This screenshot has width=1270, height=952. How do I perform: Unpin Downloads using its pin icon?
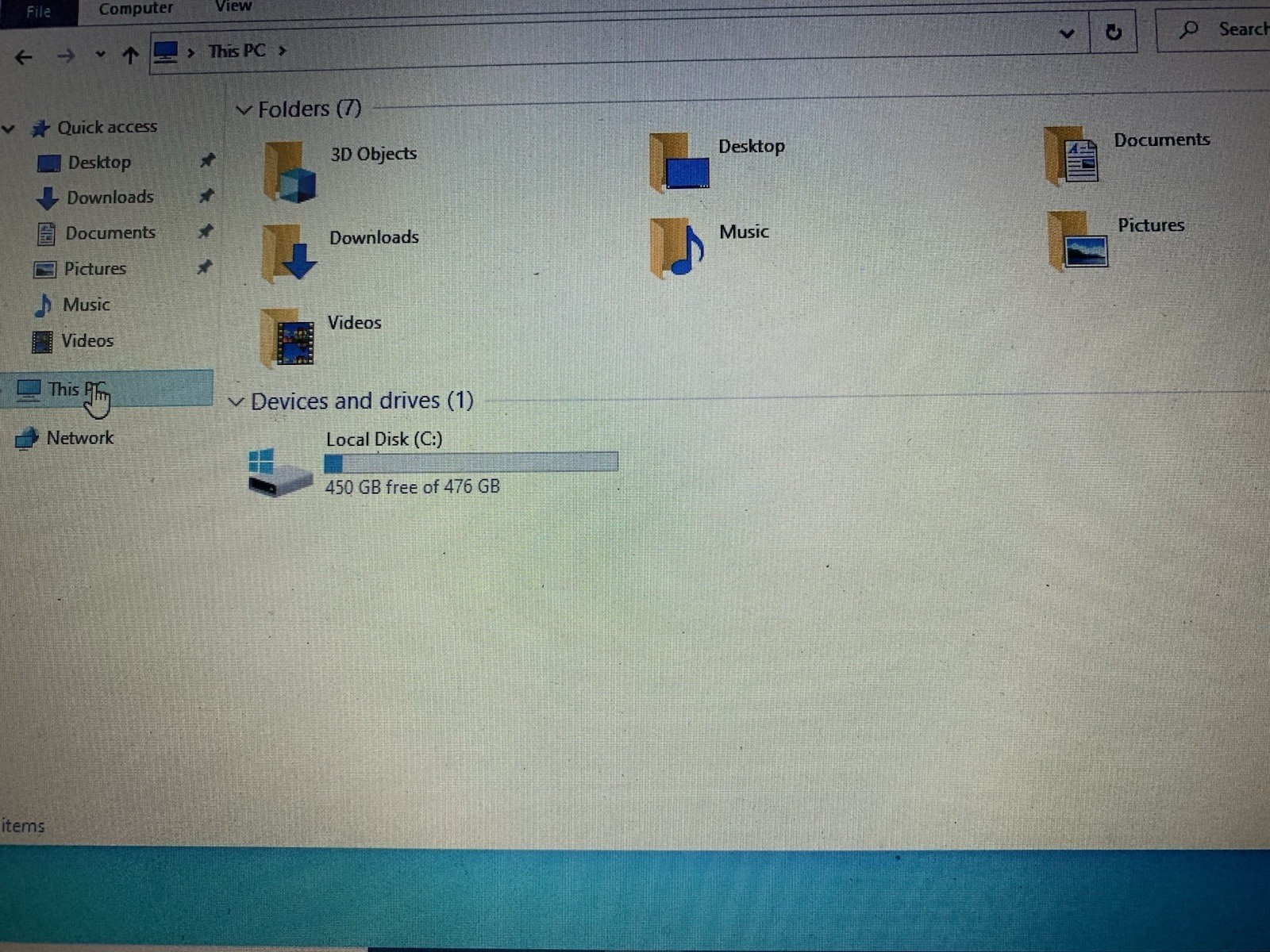coord(206,195)
